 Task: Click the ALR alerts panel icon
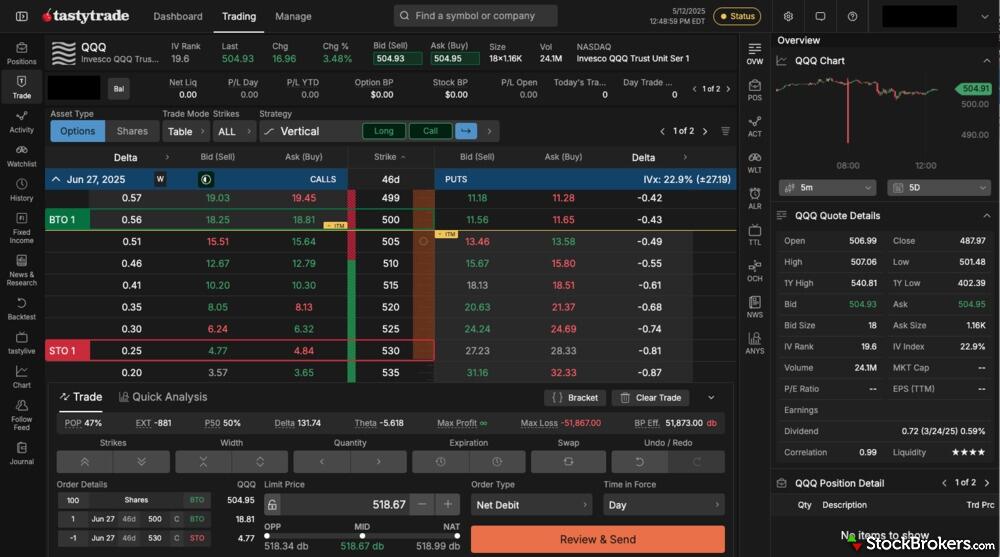pyautogui.click(x=754, y=198)
